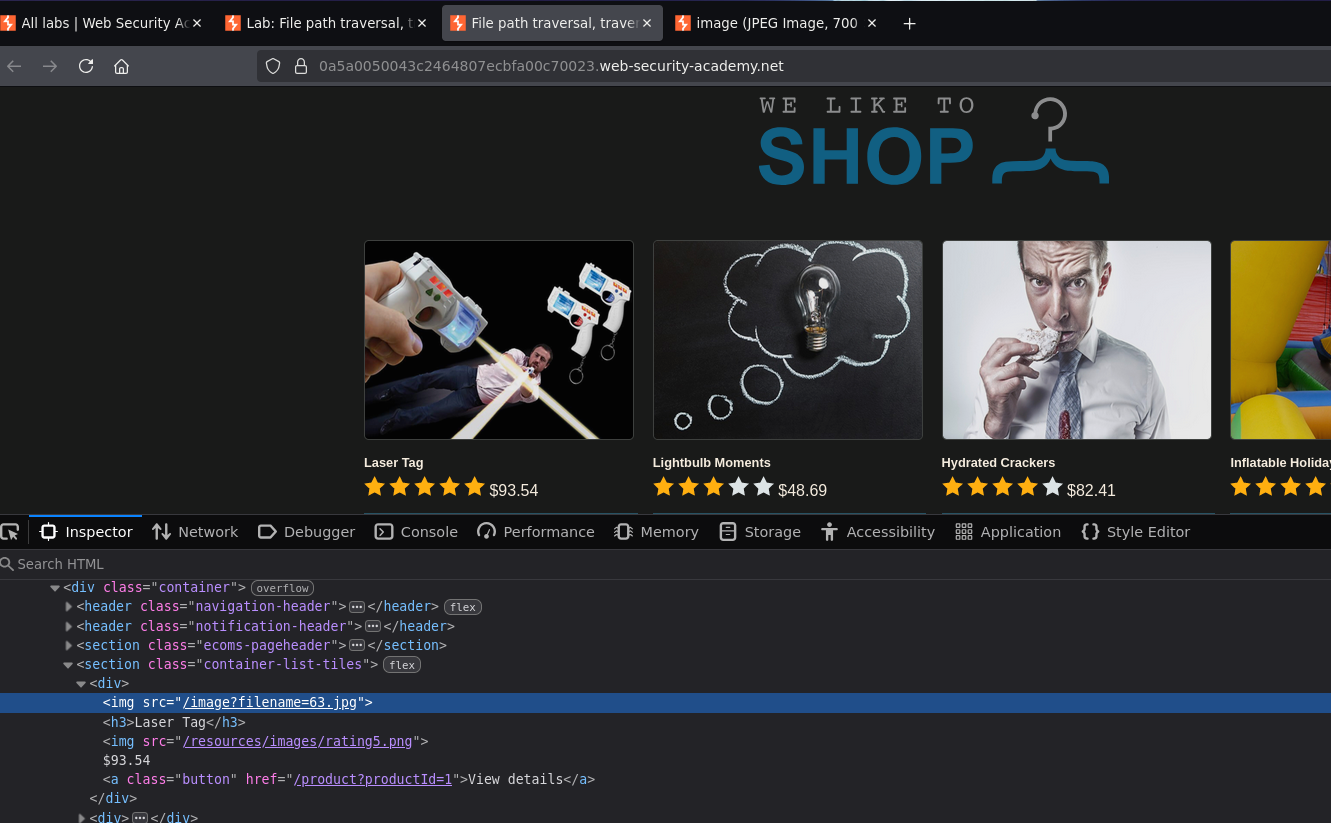1331x823 pixels.
Task: Expand the ecoms-pageheader section
Action: tap(69, 645)
